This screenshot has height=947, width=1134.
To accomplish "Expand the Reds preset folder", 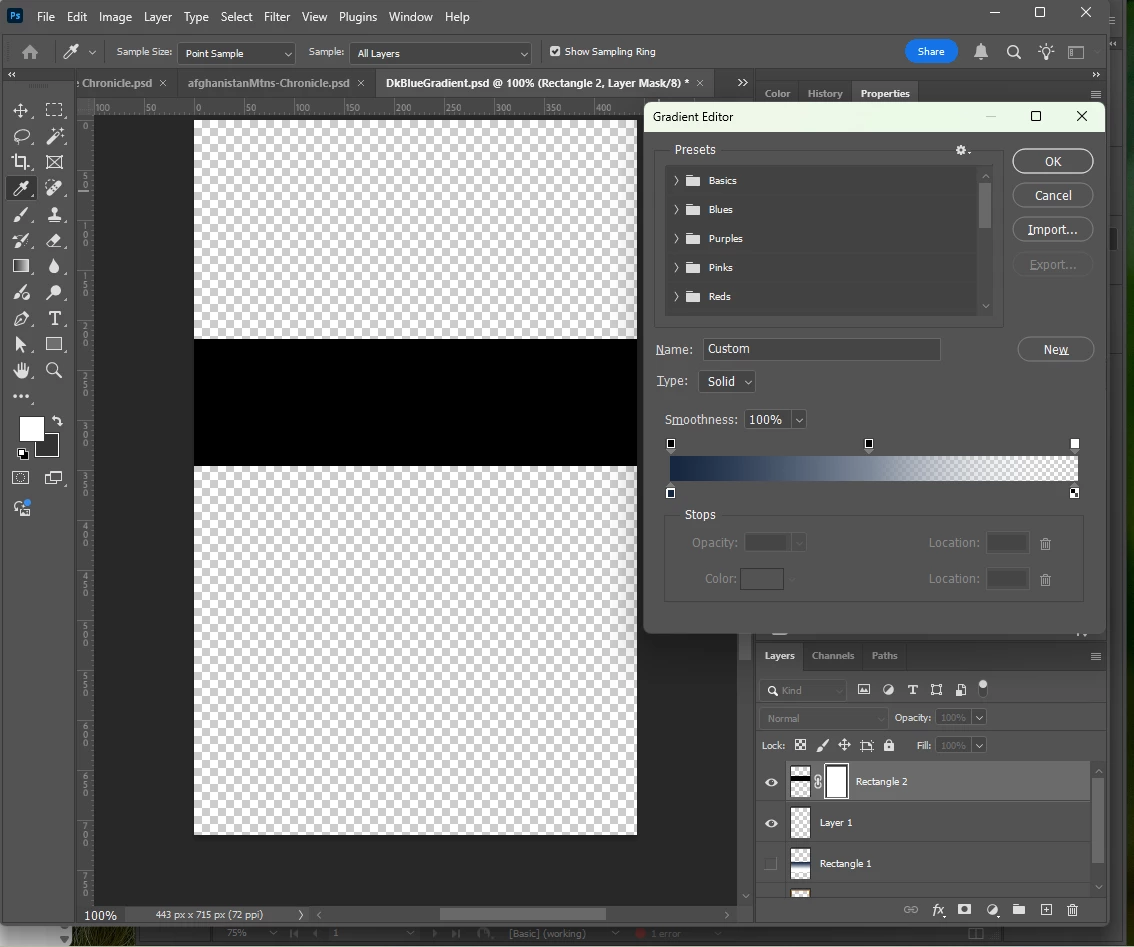I will coord(676,296).
